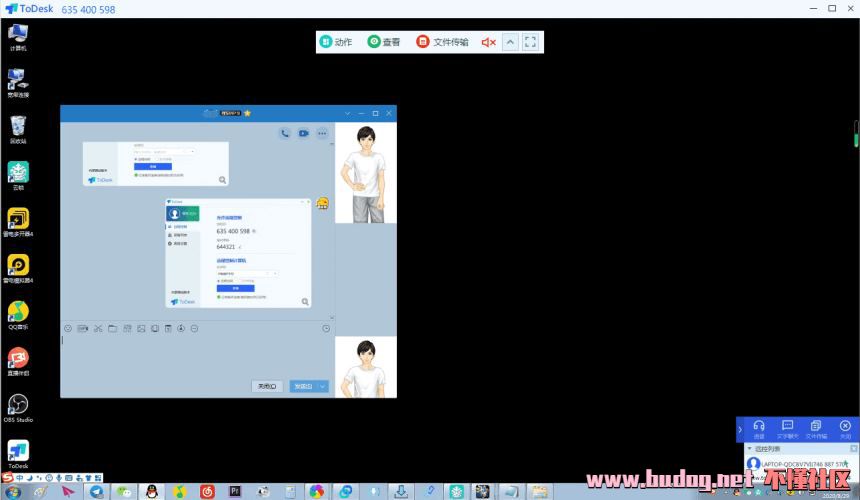Open the 直播伴侣 red camera desktop icon

click(18, 362)
